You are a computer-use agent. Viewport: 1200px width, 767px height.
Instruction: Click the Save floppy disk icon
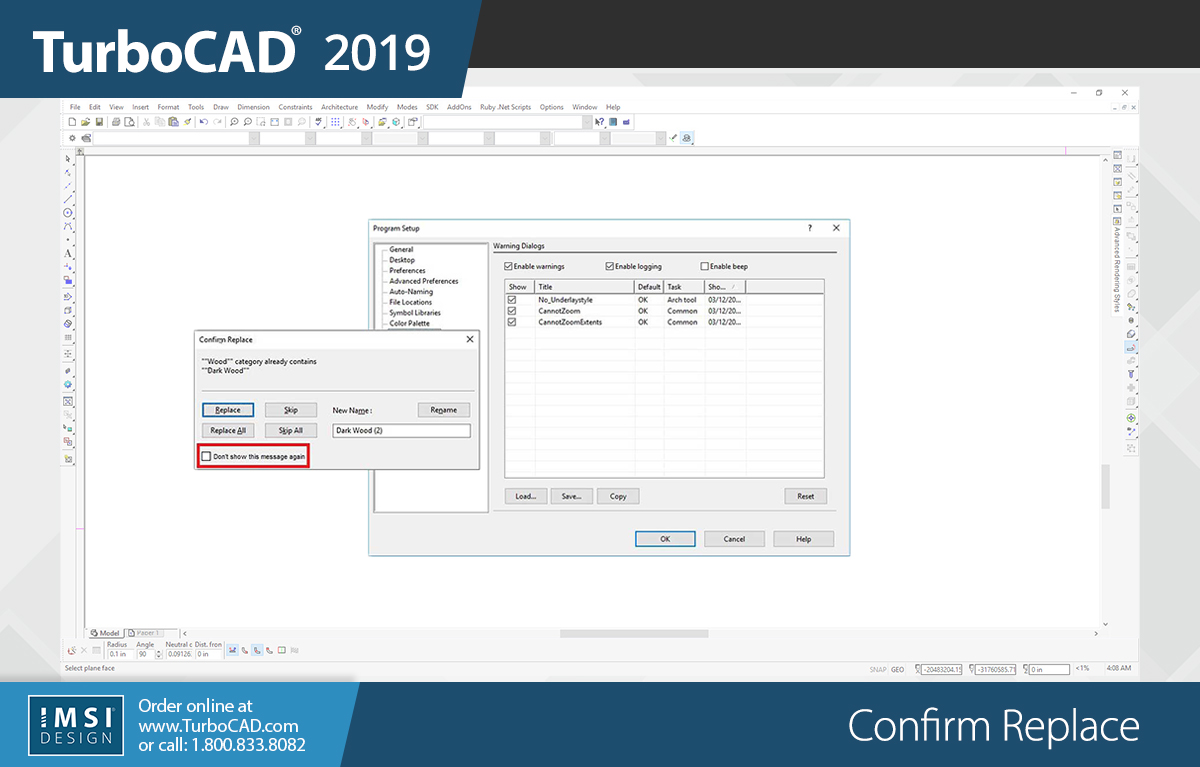99,122
